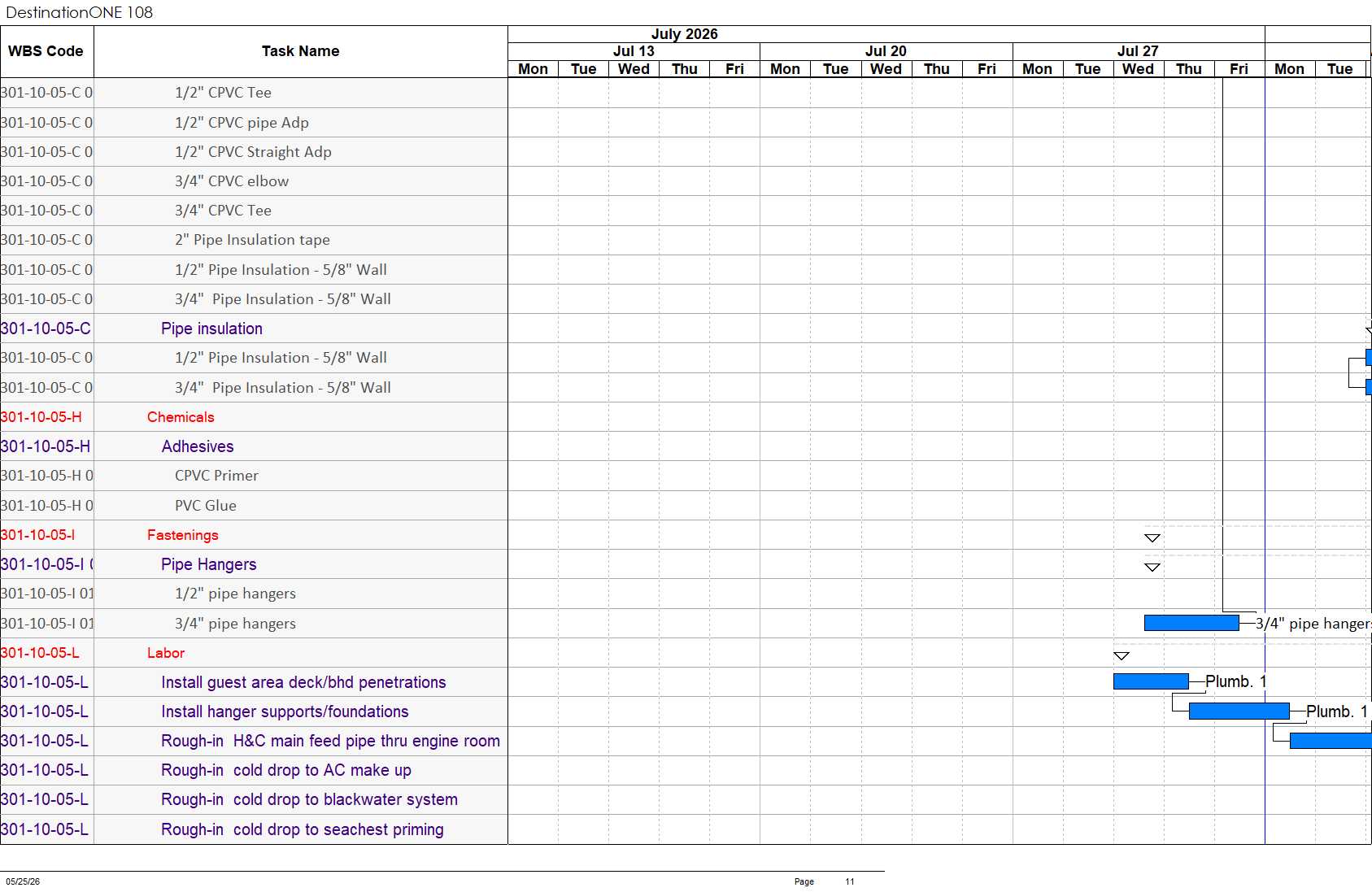Viewport: 1372px width, 892px height.
Task: Expand the Chemicals group row
Action: point(181,417)
